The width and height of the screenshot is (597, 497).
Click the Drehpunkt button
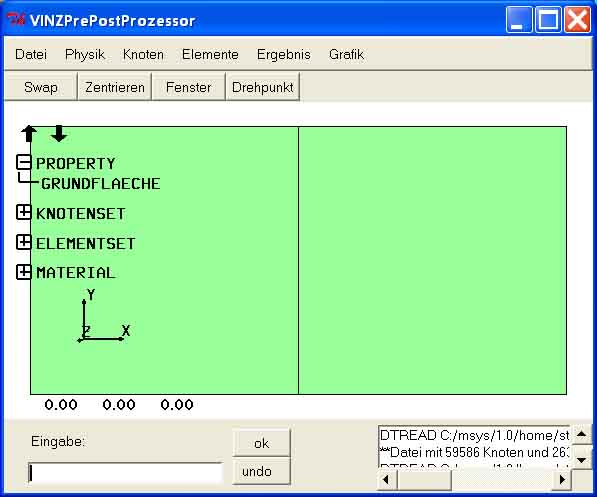click(x=263, y=87)
